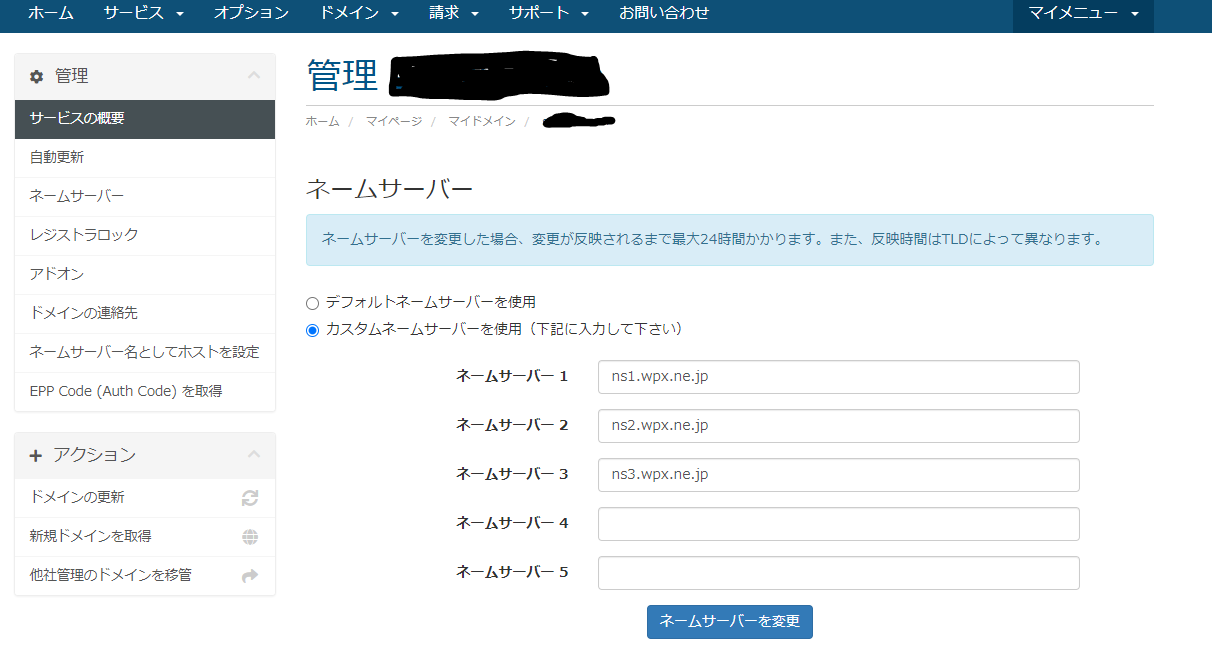Viewport: 1212px width, 668px height.
Task: Open the サービス dropdown menu
Action: pyautogui.click(x=143, y=13)
